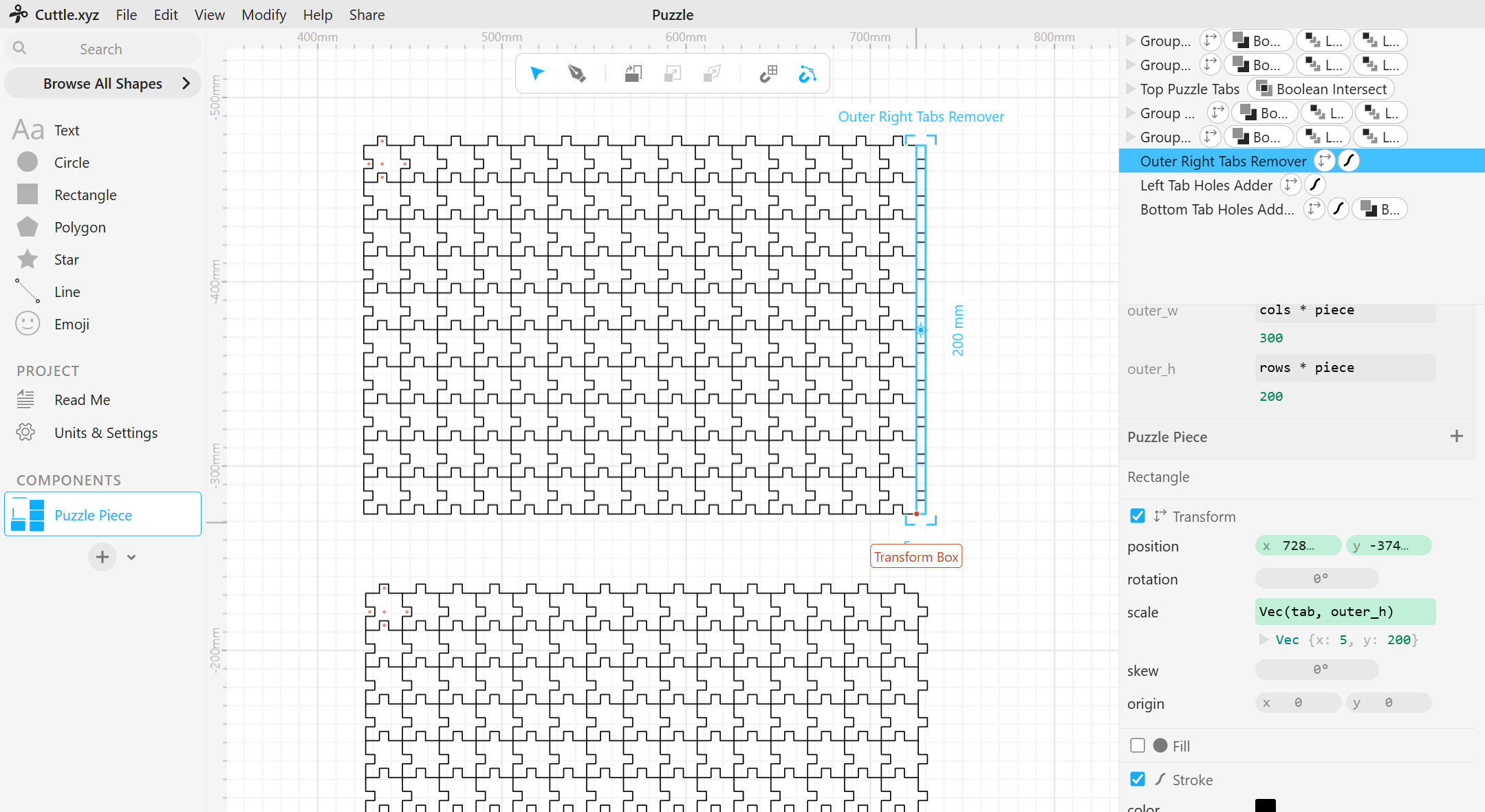Click the Transform Box label on canvas
The height and width of the screenshot is (812, 1485).
point(916,556)
